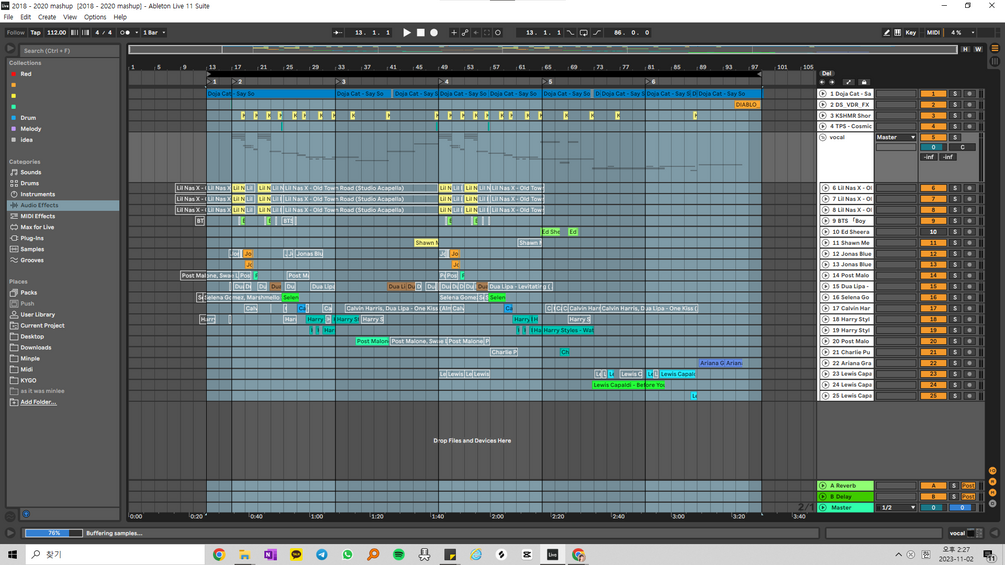Open MIDI Effects category
This screenshot has width=1005, height=565.
pos(37,216)
